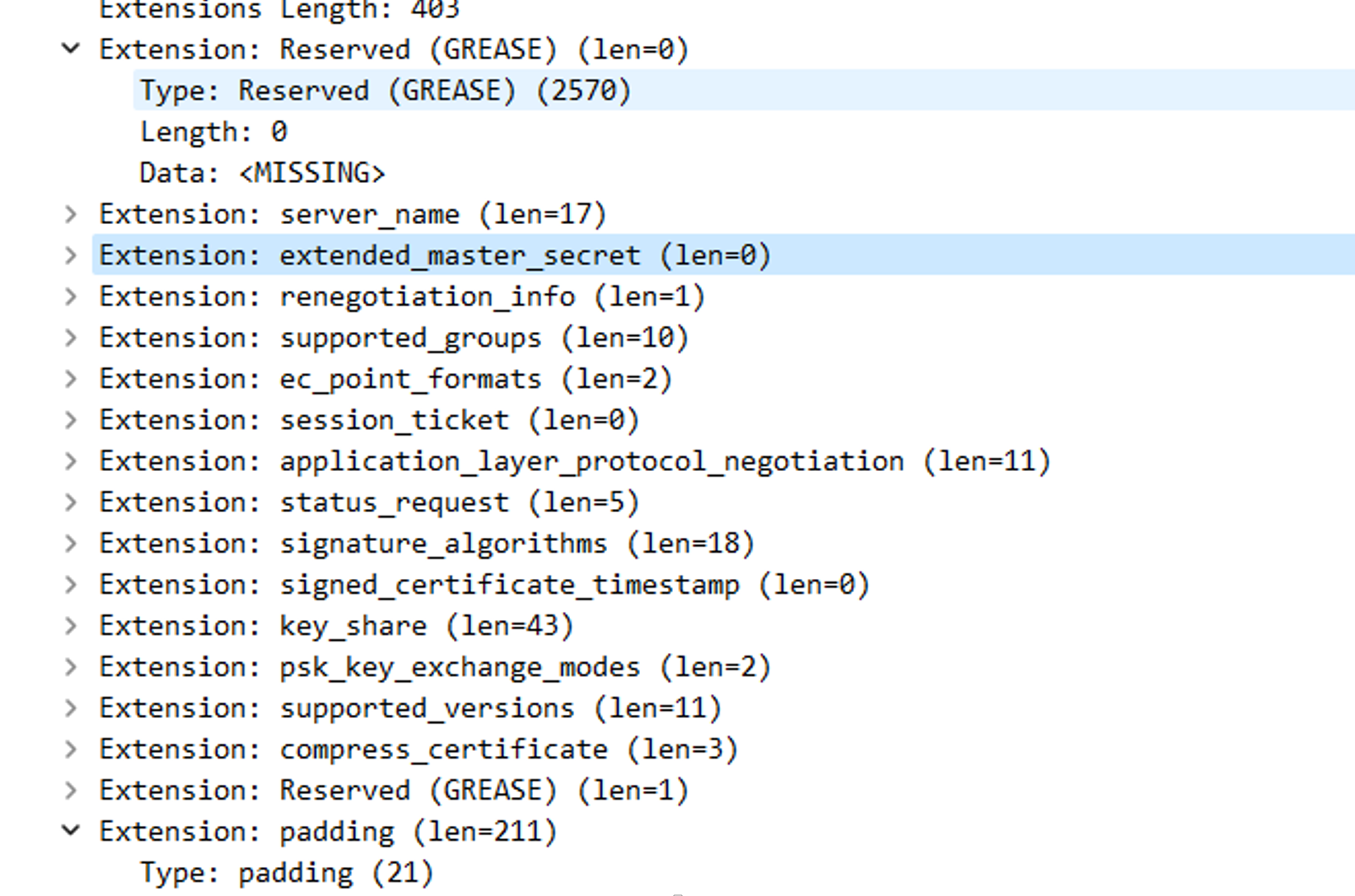Expand the supported_groups extension
This screenshot has height=896, width=1355.
click(x=71, y=338)
